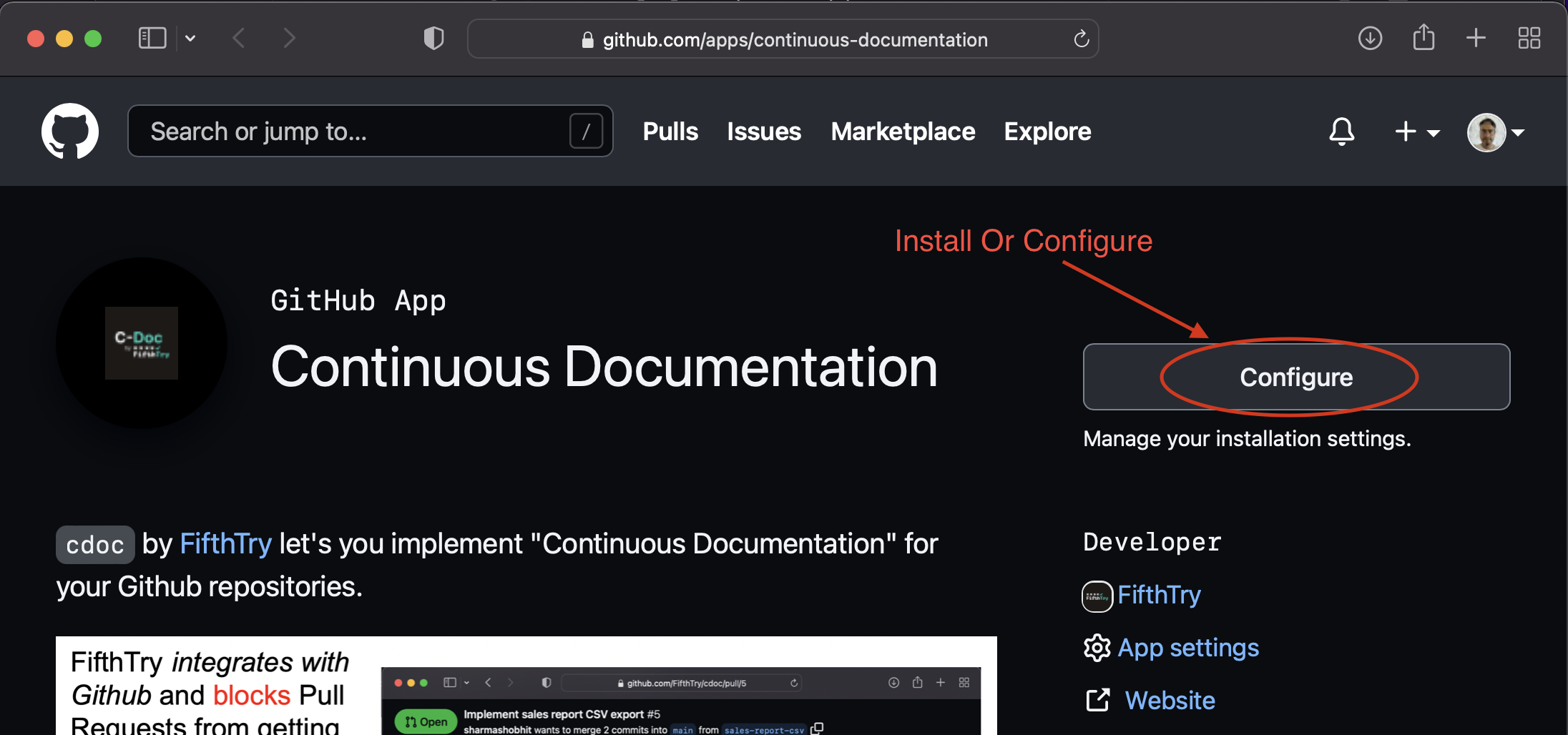Open Pulls in GitHub header

[x=670, y=132]
